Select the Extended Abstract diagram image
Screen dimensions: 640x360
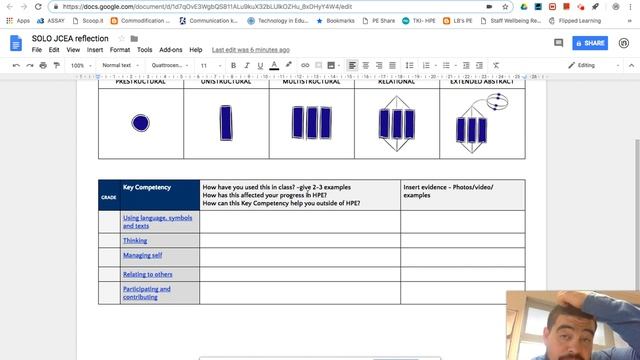pos(482,122)
